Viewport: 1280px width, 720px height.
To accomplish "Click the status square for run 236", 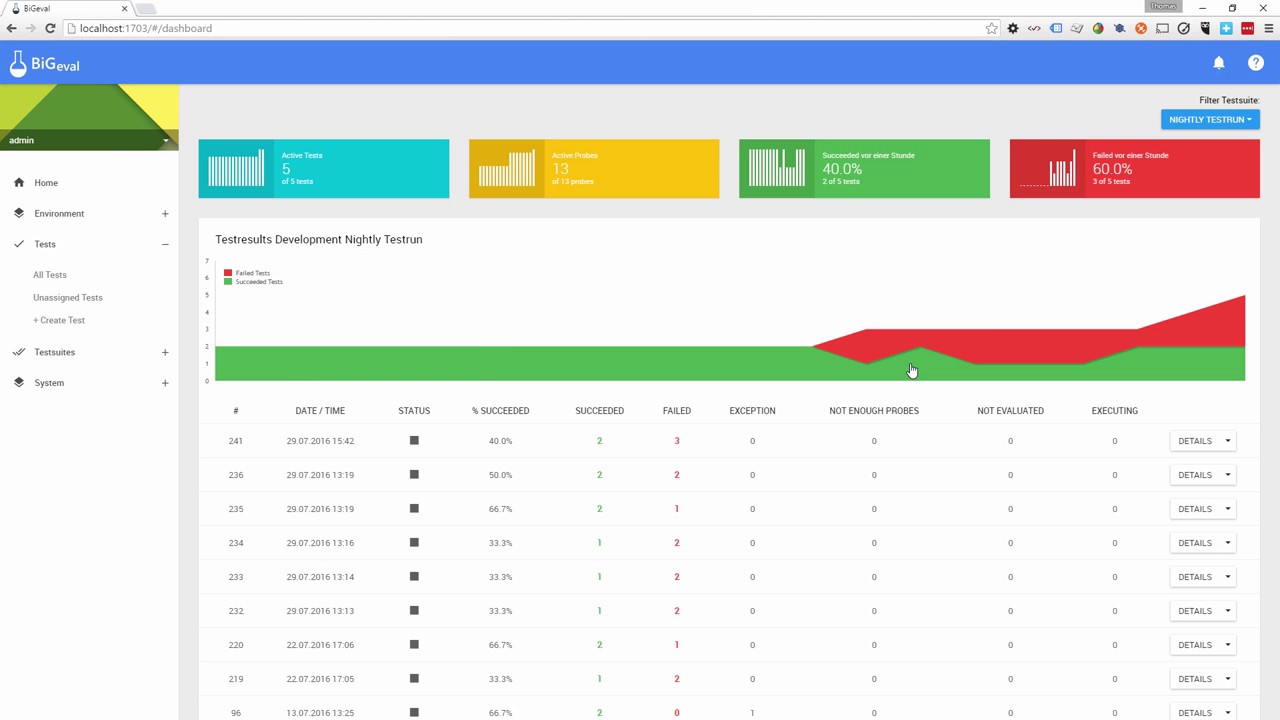I will [x=414, y=474].
